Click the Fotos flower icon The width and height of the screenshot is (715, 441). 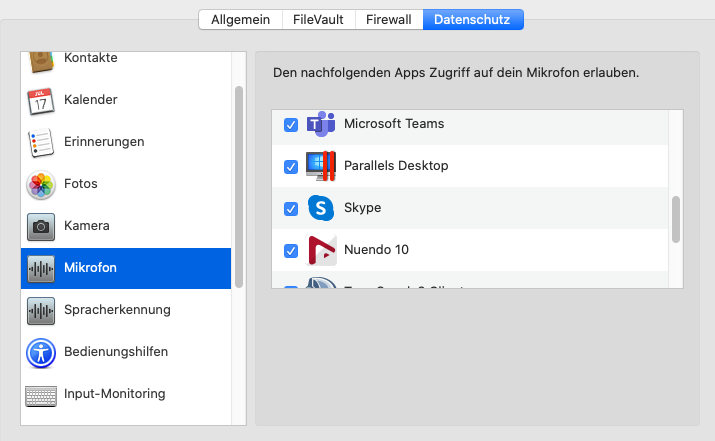[x=41, y=185]
